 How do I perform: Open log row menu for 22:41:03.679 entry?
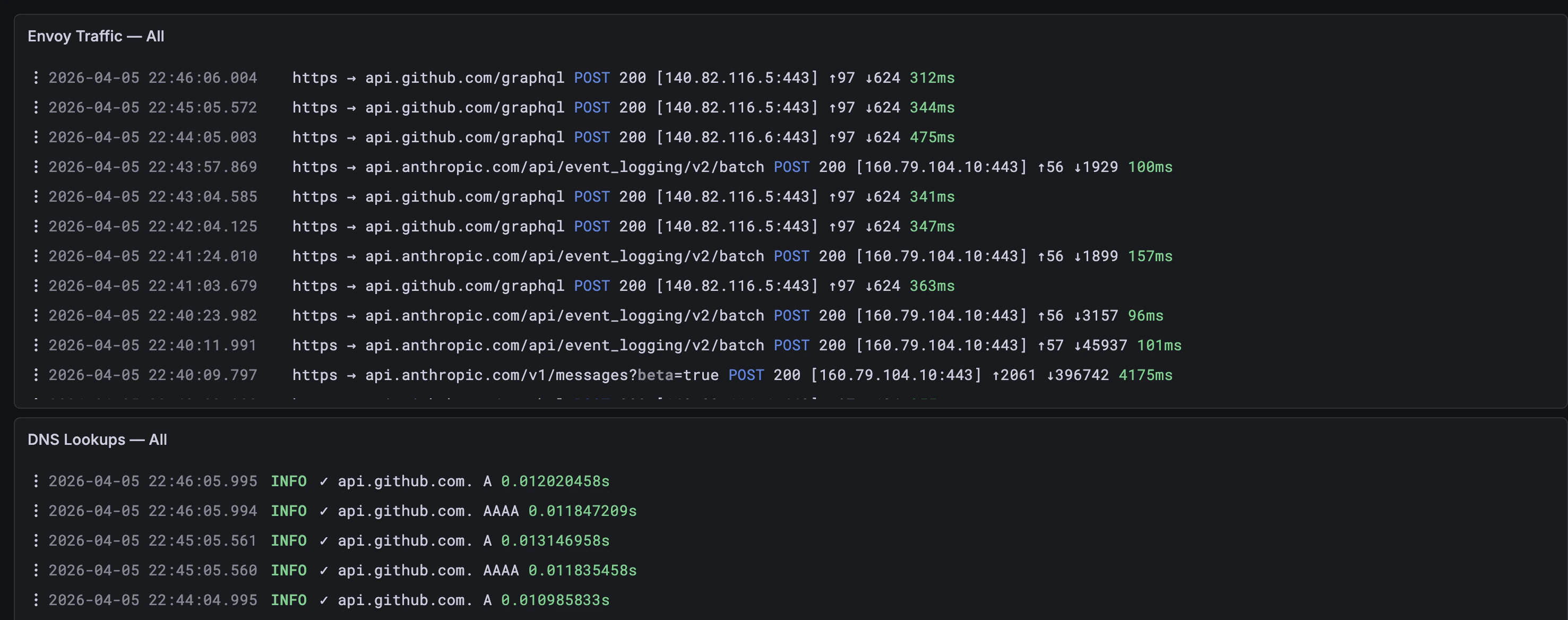pyautogui.click(x=36, y=287)
